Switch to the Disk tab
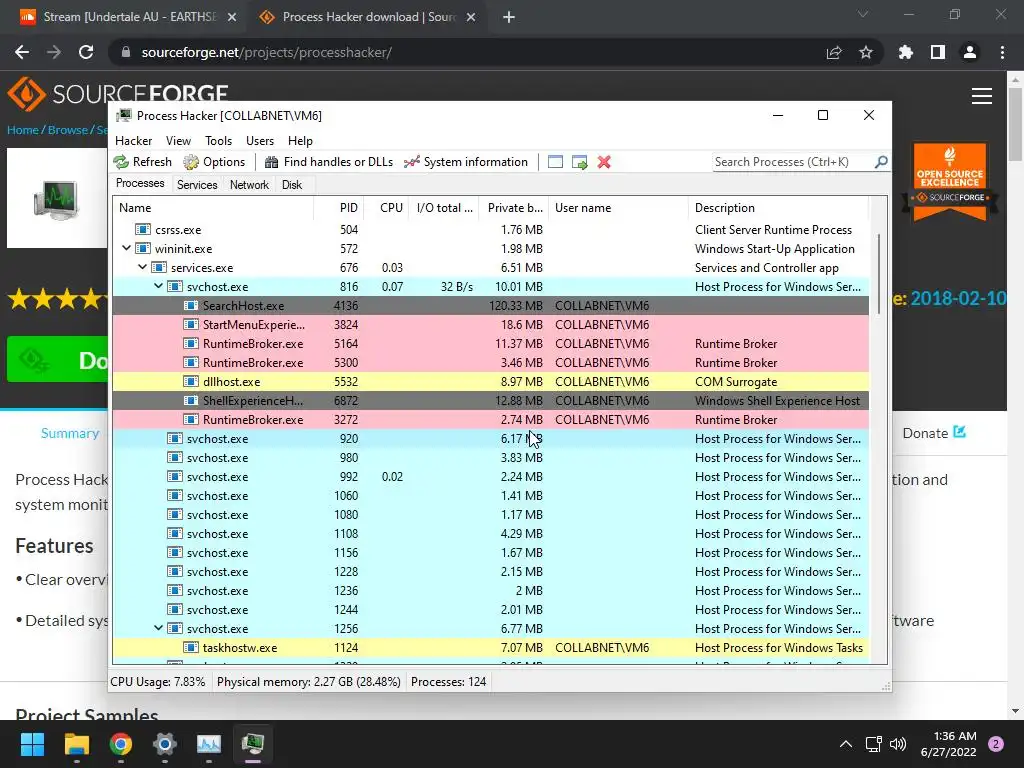 [x=292, y=185]
